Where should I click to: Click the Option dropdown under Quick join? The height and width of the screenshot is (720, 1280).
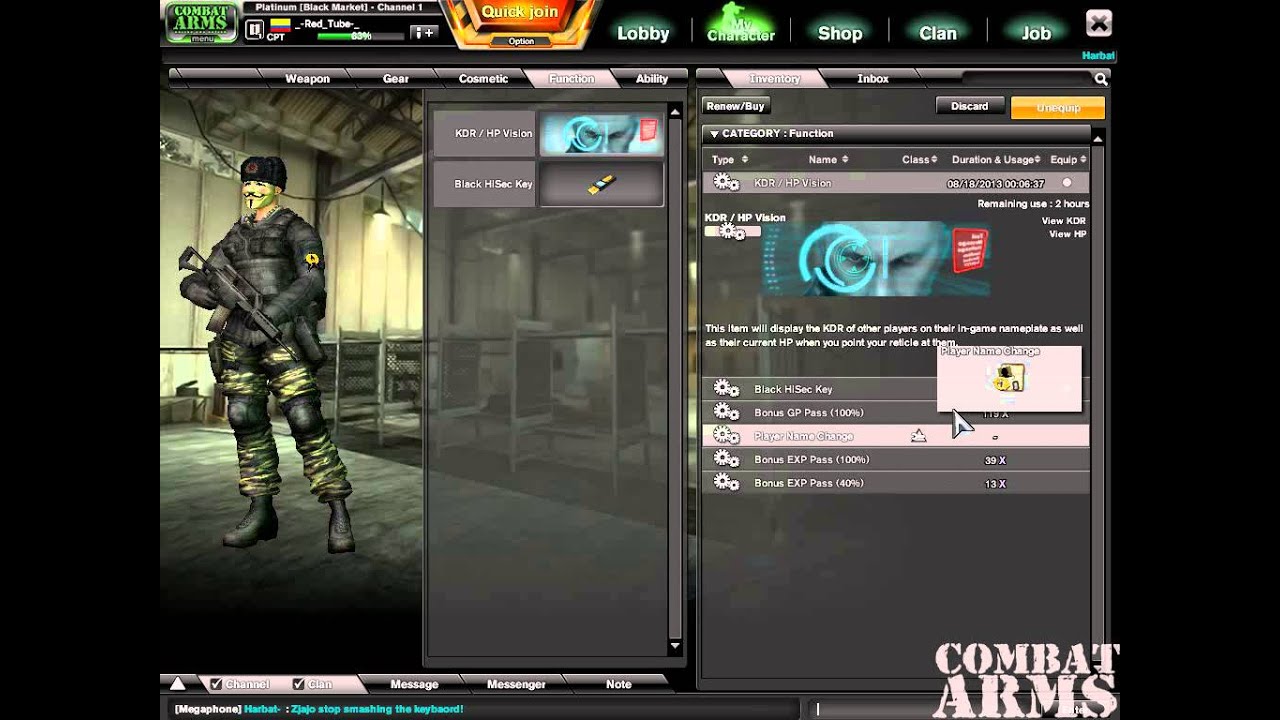(x=521, y=41)
